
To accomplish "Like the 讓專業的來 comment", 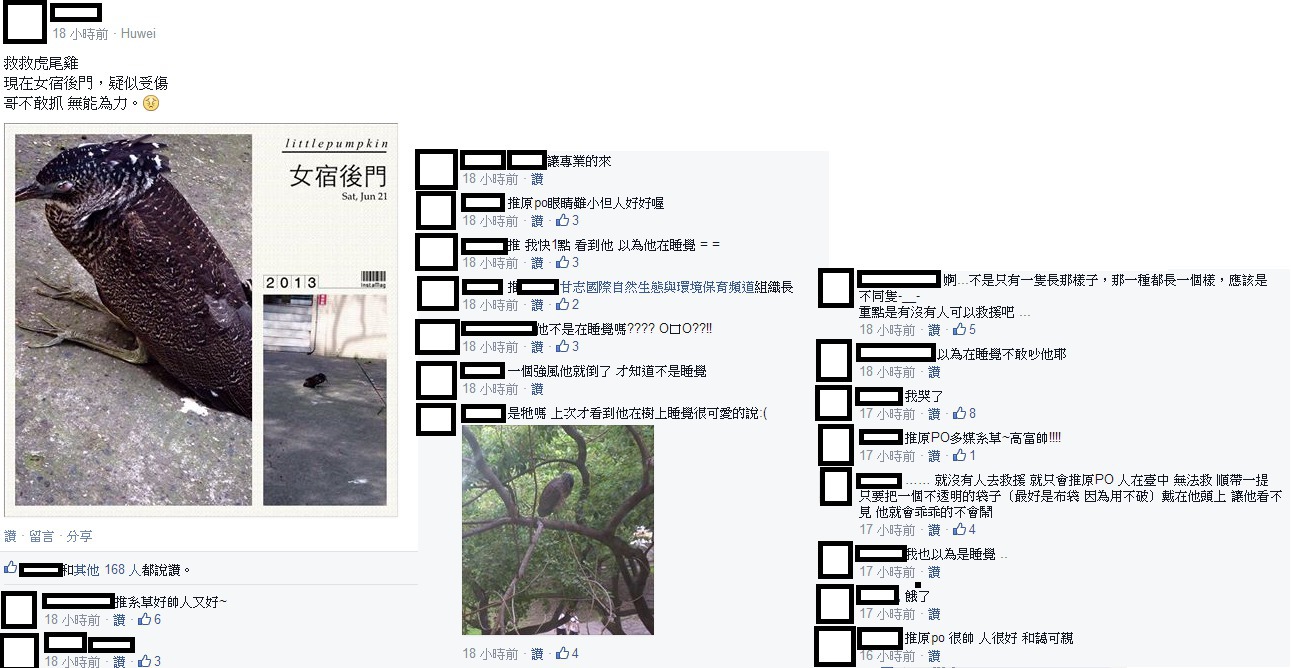I will click(537, 178).
